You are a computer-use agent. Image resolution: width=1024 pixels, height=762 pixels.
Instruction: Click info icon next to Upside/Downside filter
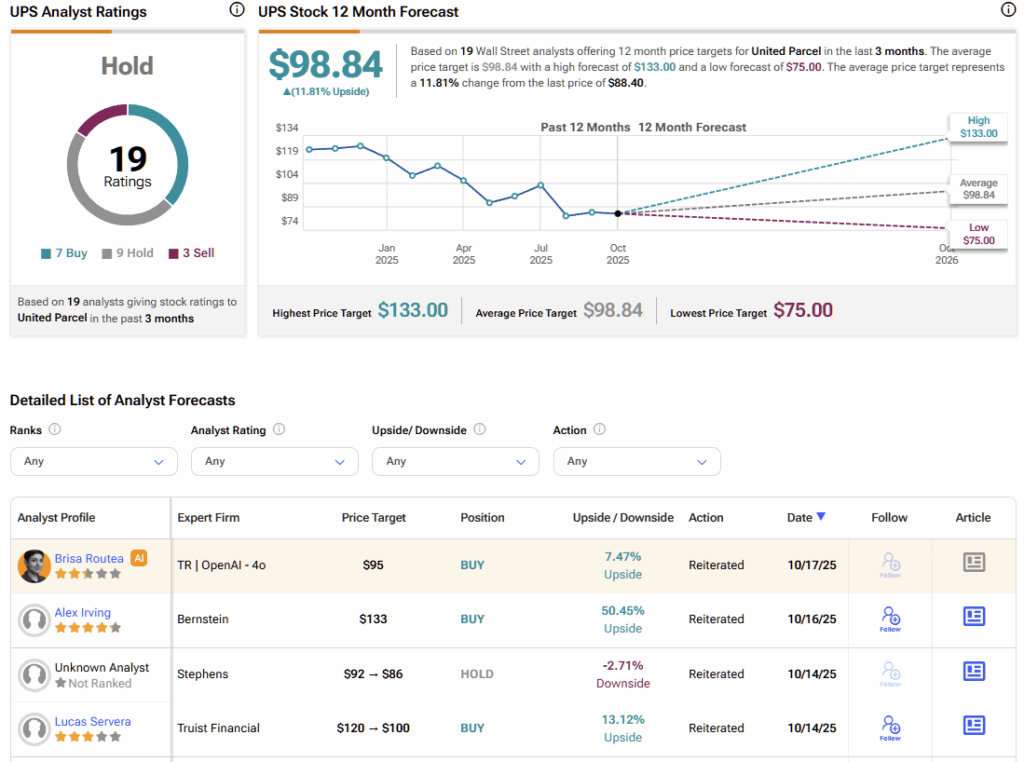pyautogui.click(x=480, y=430)
